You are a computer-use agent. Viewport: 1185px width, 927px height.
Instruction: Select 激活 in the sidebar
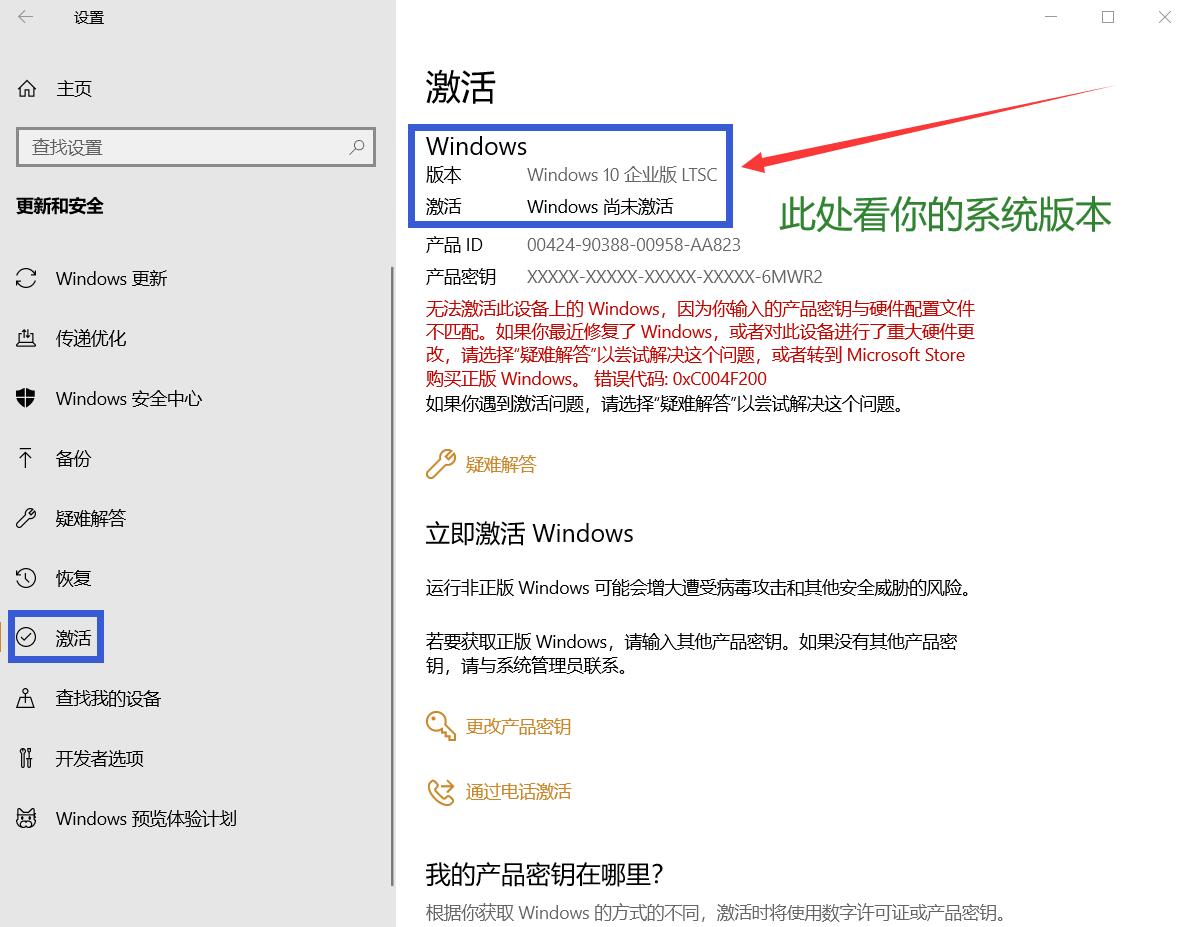[x=73, y=638]
